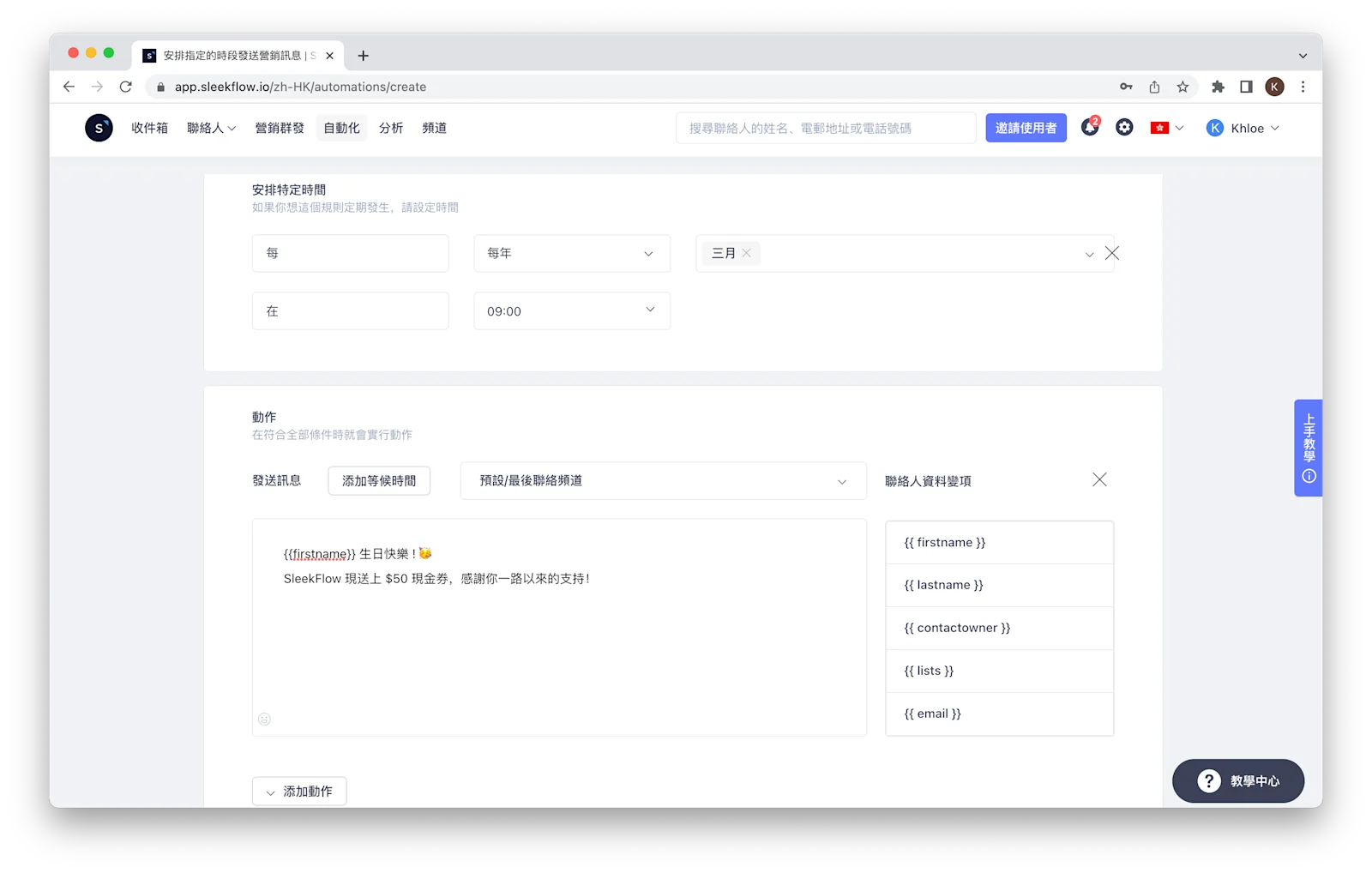The height and width of the screenshot is (873, 1372).
Task: Insert the {{ contactowner }} variable
Action: [x=1000, y=629]
